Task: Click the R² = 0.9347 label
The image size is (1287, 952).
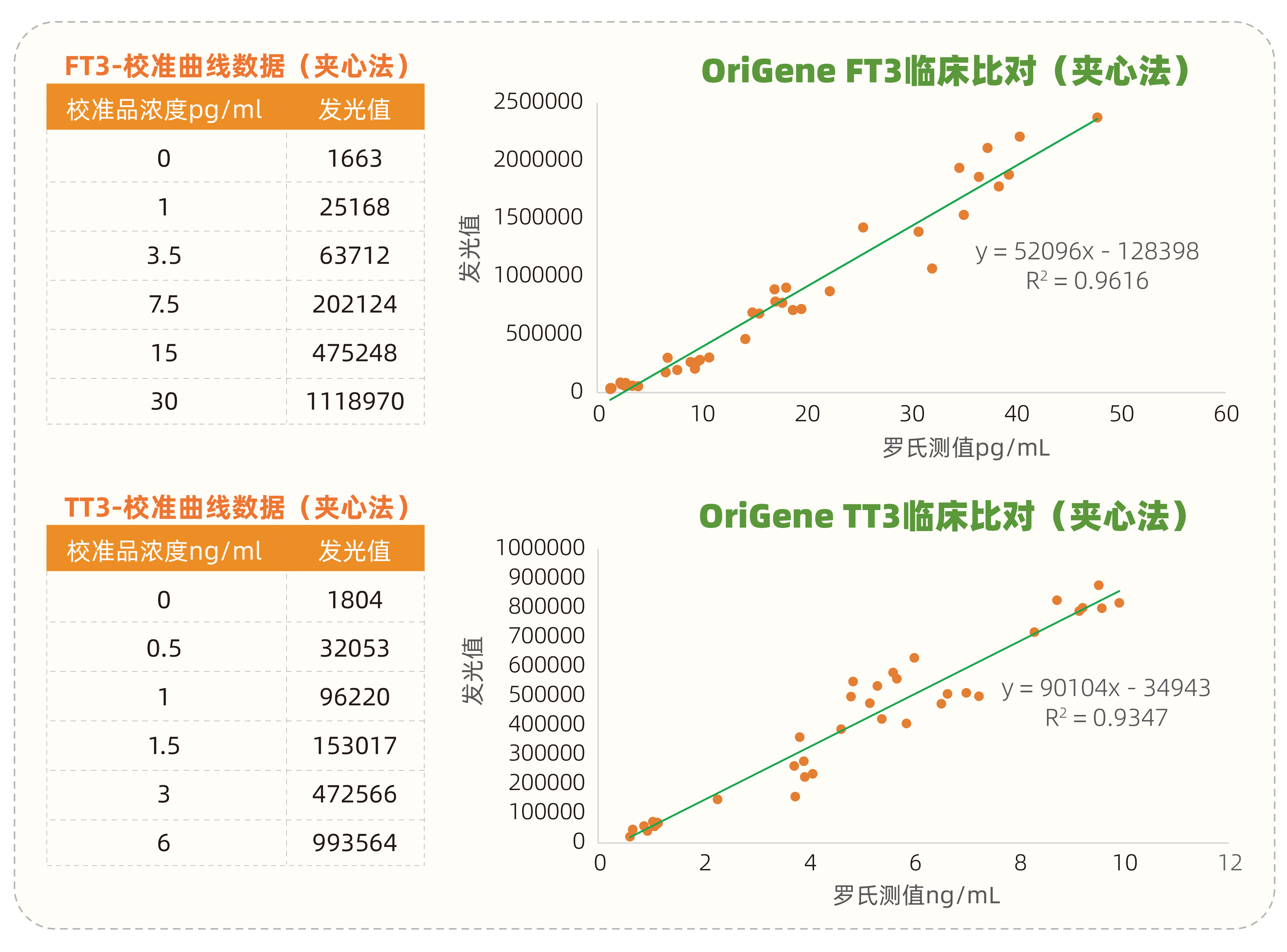Action: point(1106,717)
